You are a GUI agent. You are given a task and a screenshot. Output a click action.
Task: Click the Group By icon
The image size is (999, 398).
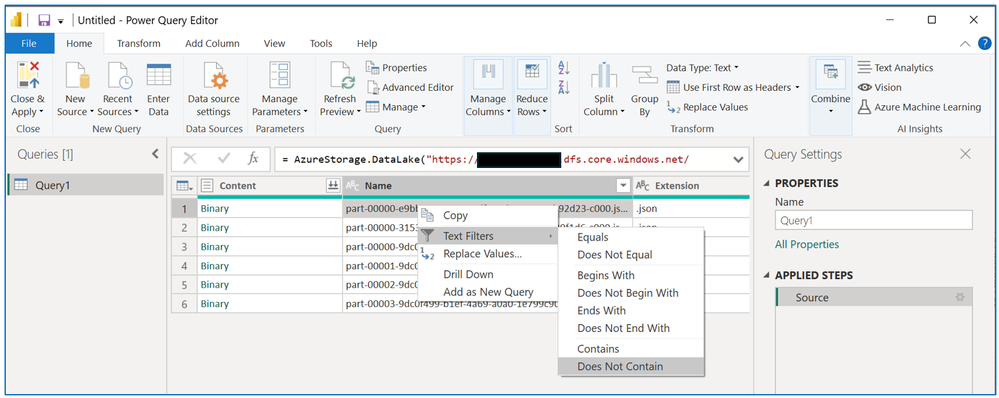click(644, 76)
